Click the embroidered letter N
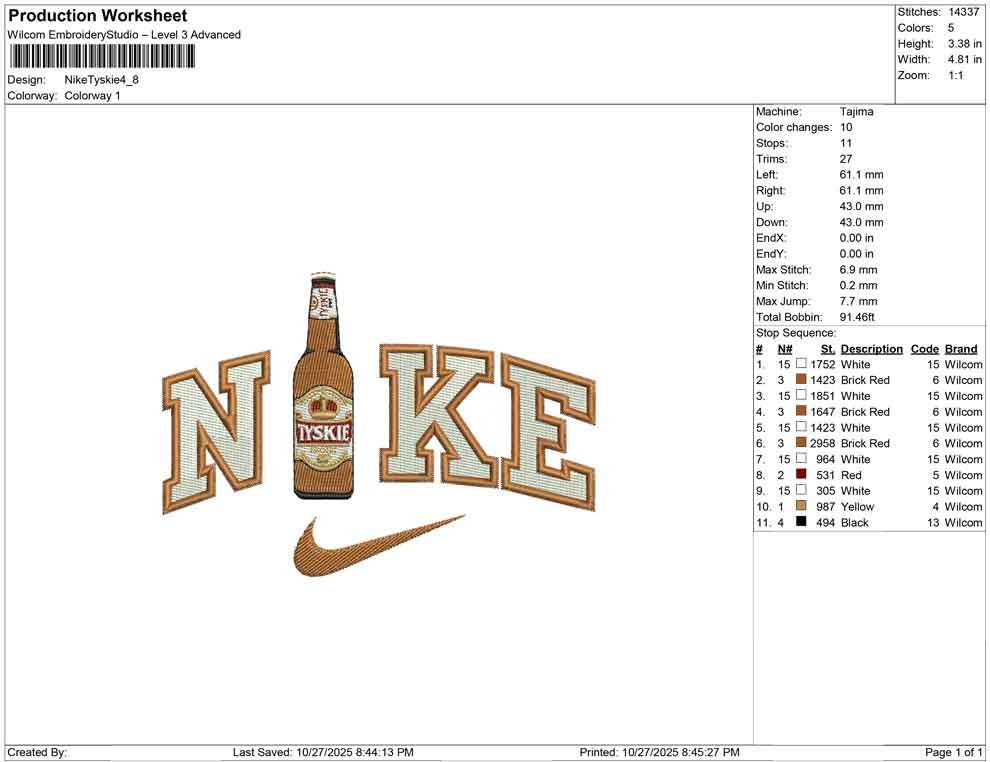This screenshot has height=762, width=990. tap(216, 431)
